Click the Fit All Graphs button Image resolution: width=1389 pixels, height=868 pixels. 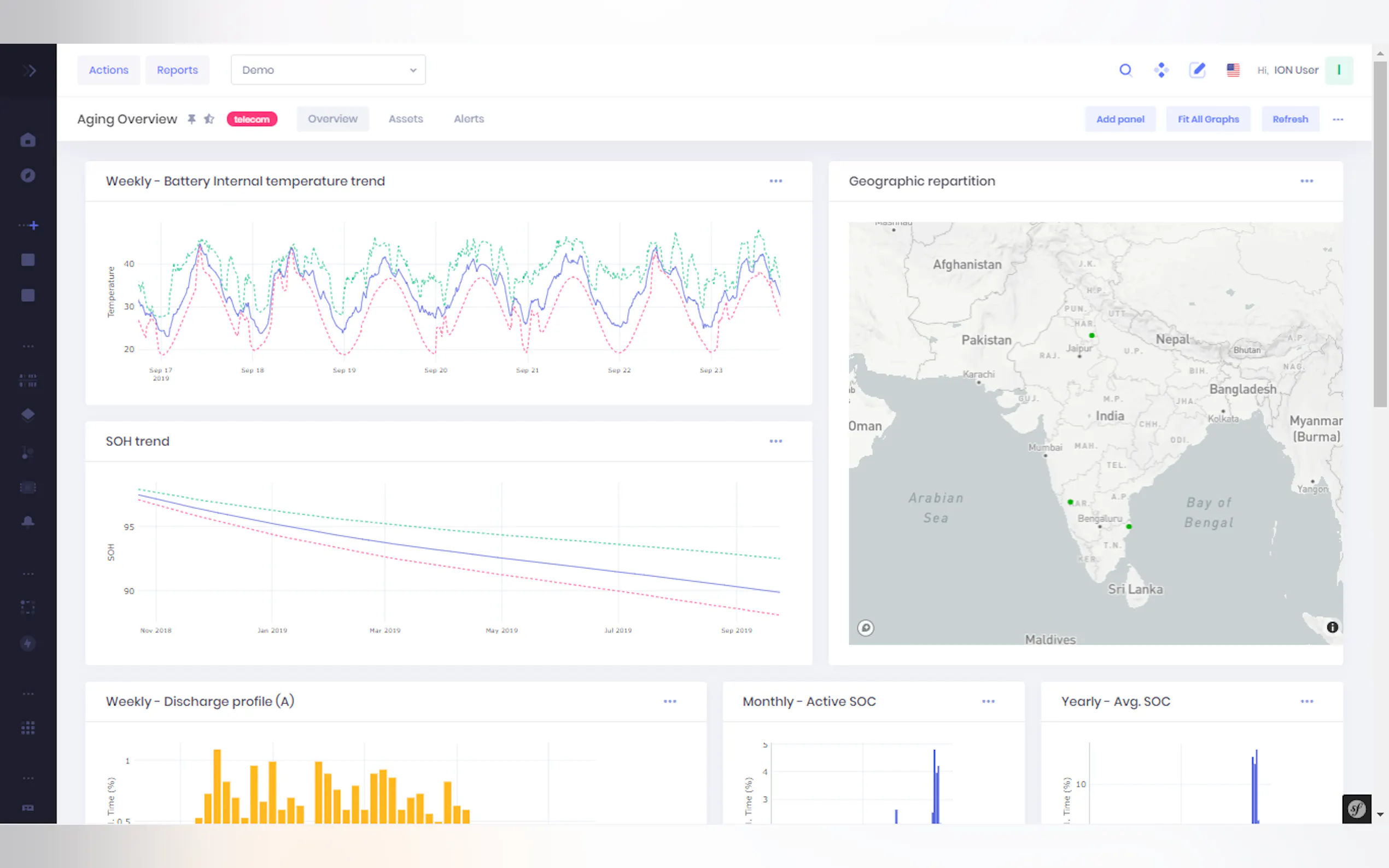pos(1208,119)
